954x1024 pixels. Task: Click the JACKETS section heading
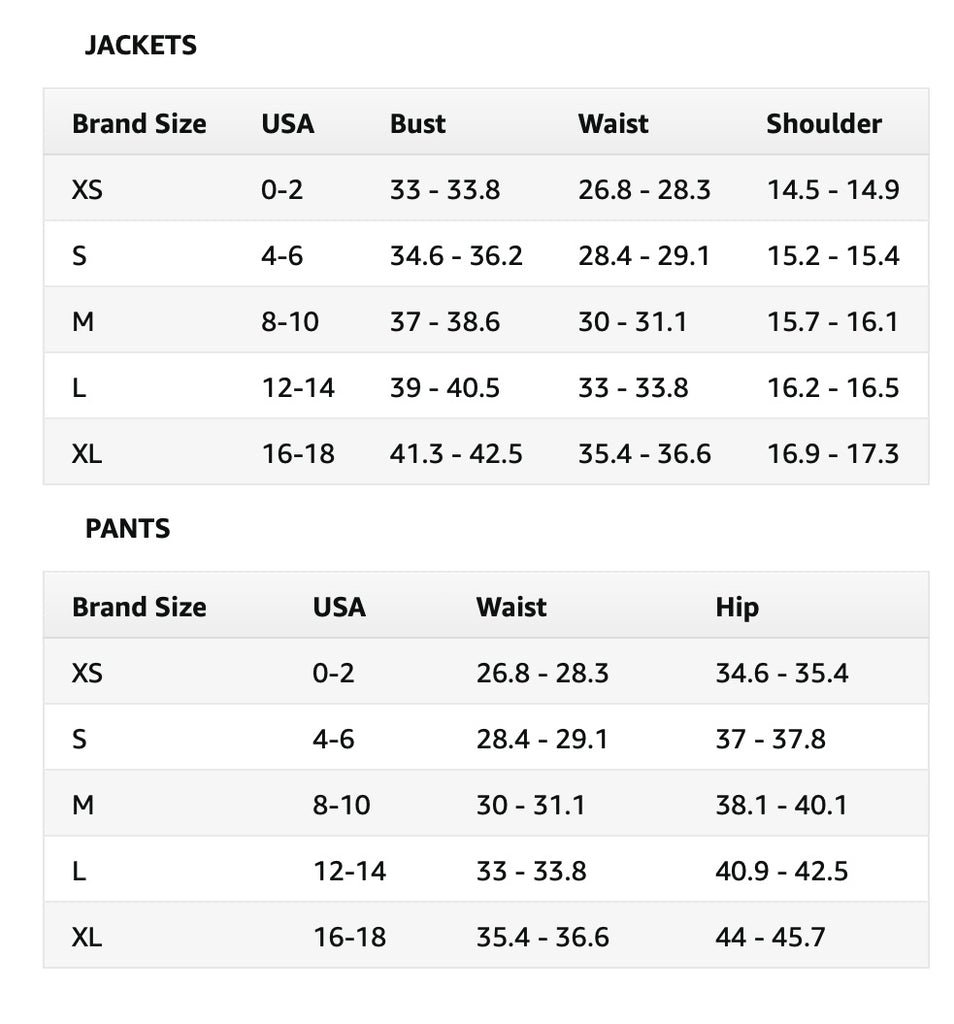coord(140,45)
